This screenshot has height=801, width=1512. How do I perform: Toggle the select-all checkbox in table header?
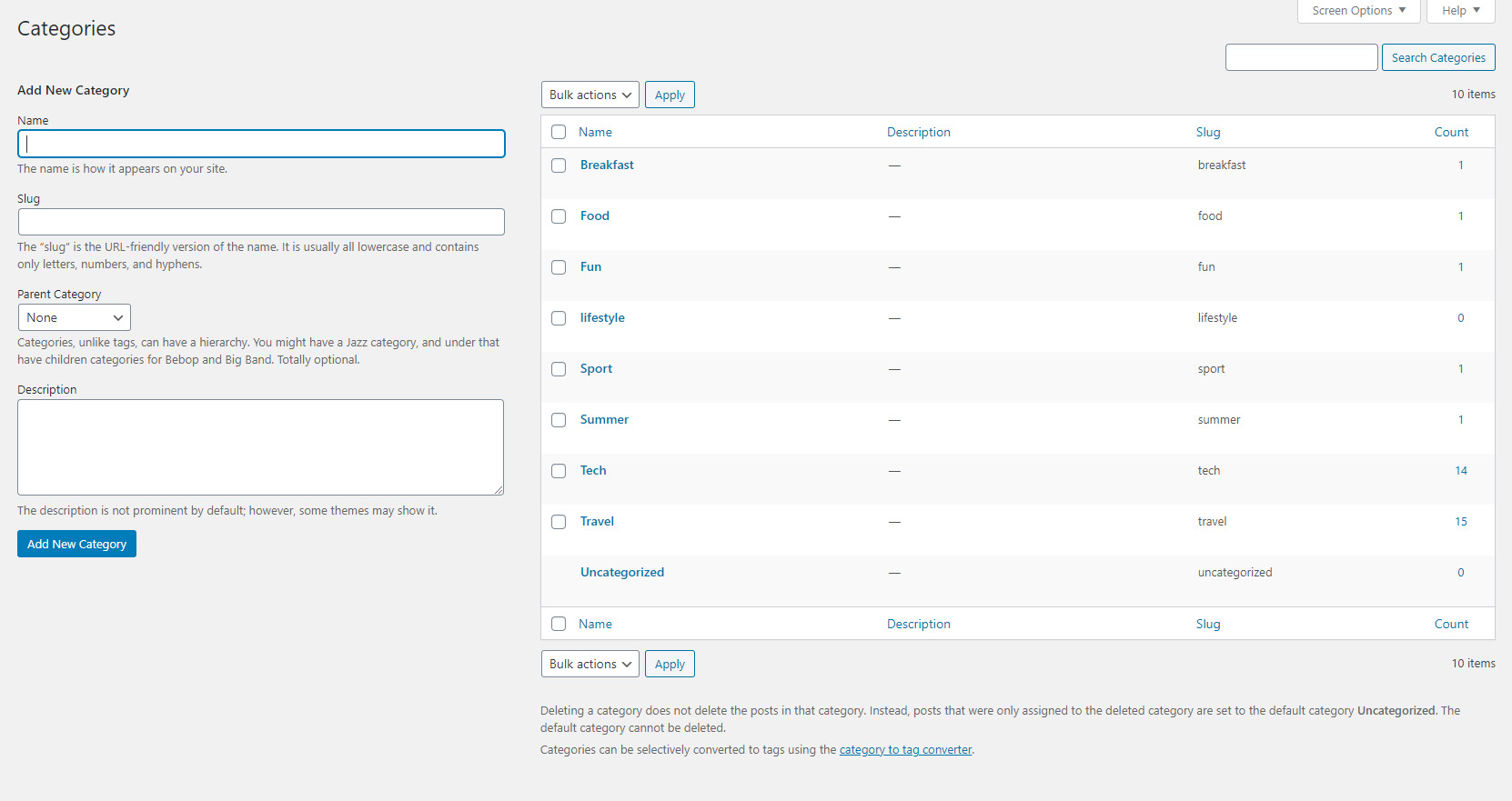pyautogui.click(x=559, y=132)
